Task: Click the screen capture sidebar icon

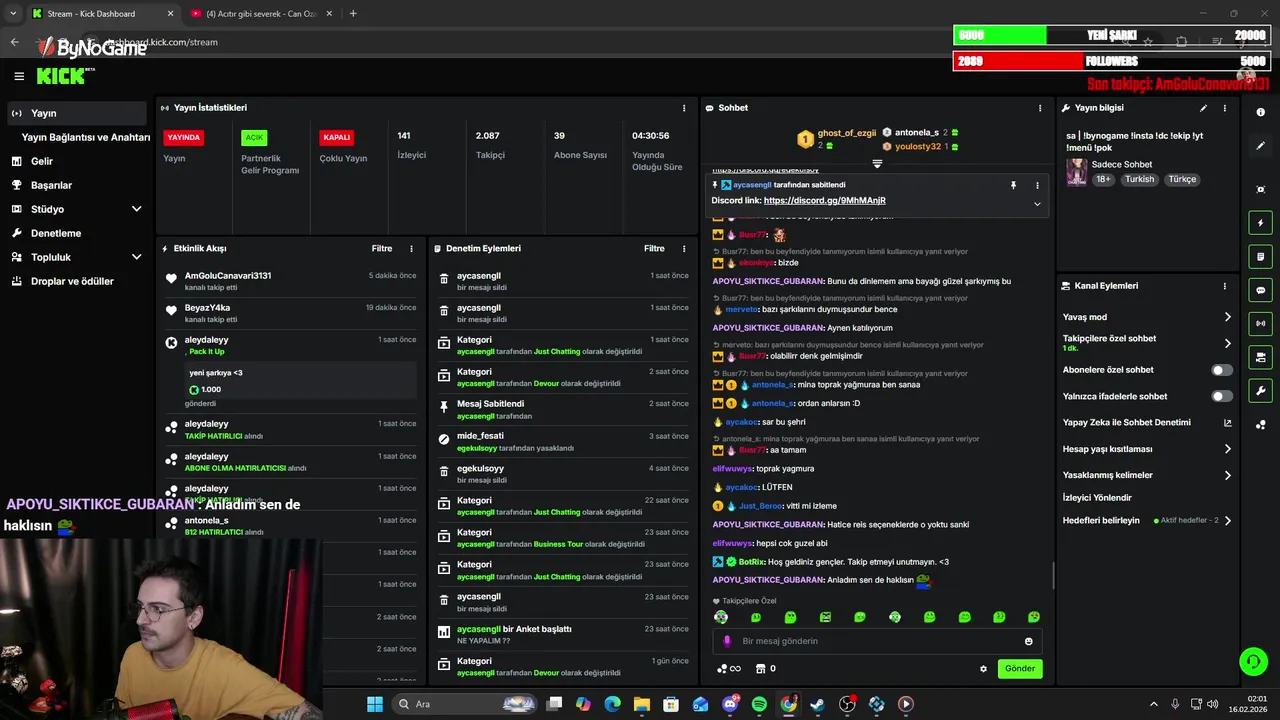Action: tap(1261, 189)
